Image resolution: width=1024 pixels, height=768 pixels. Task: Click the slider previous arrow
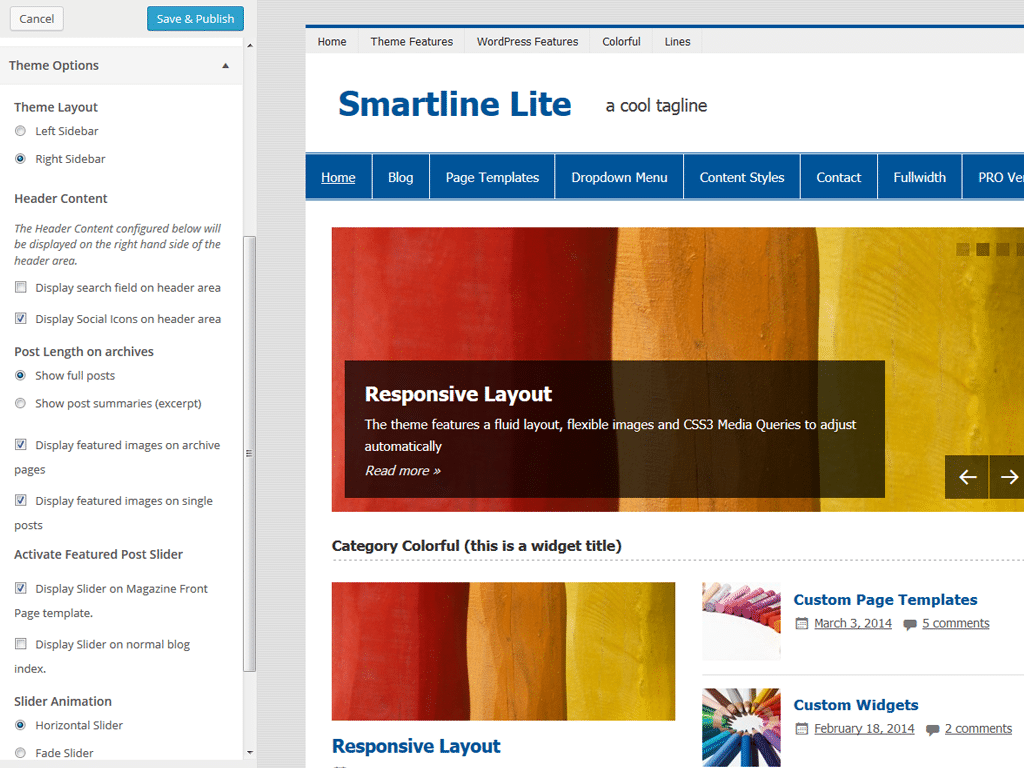967,477
